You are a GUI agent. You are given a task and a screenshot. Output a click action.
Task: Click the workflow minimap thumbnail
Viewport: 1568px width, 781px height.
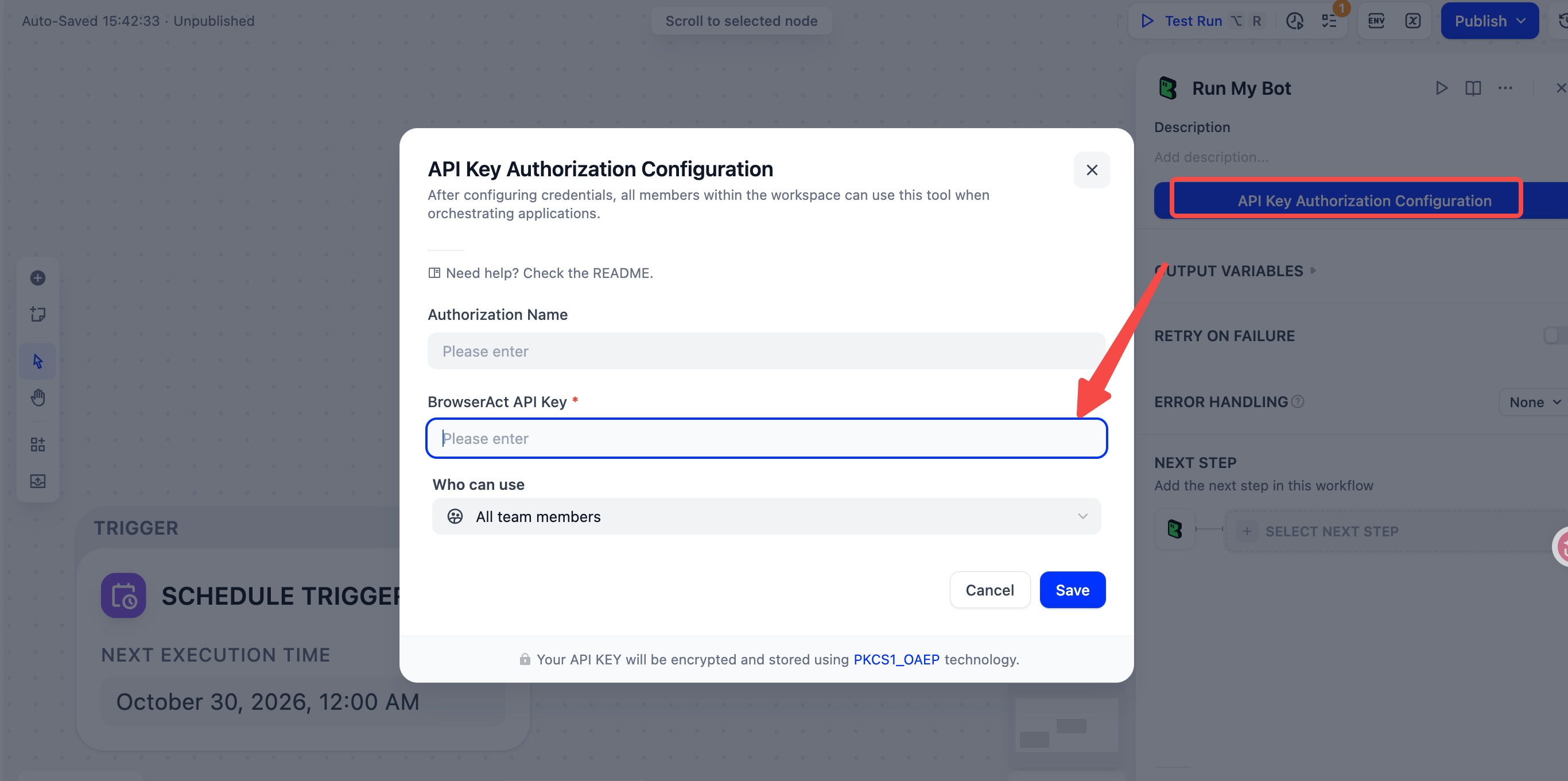tap(1066, 725)
